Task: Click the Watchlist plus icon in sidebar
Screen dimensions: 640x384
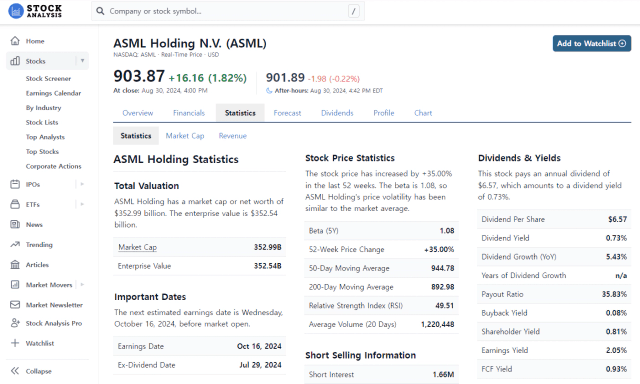Action: (15, 343)
